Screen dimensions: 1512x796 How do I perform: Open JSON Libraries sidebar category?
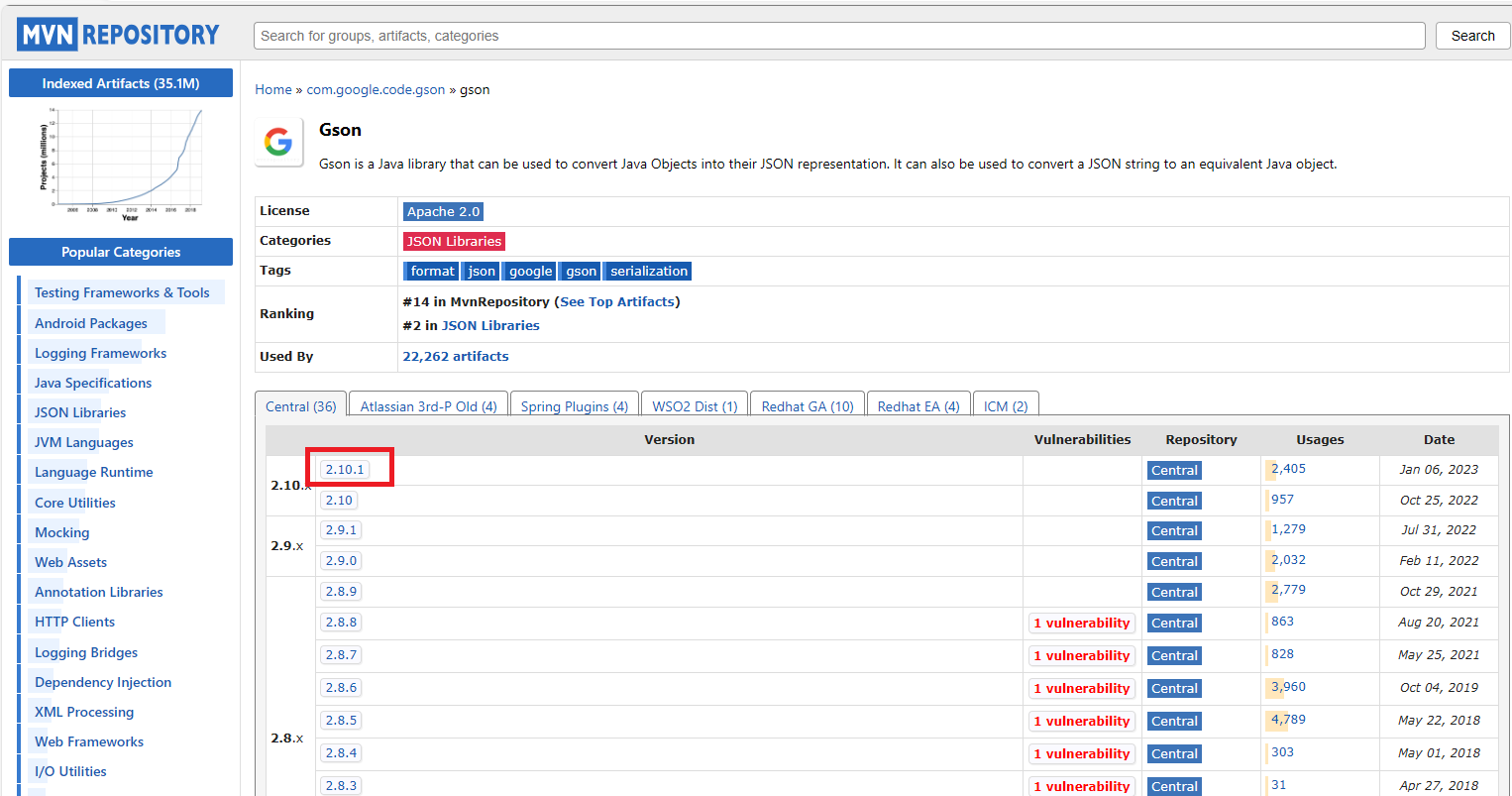pyautogui.click(x=80, y=412)
